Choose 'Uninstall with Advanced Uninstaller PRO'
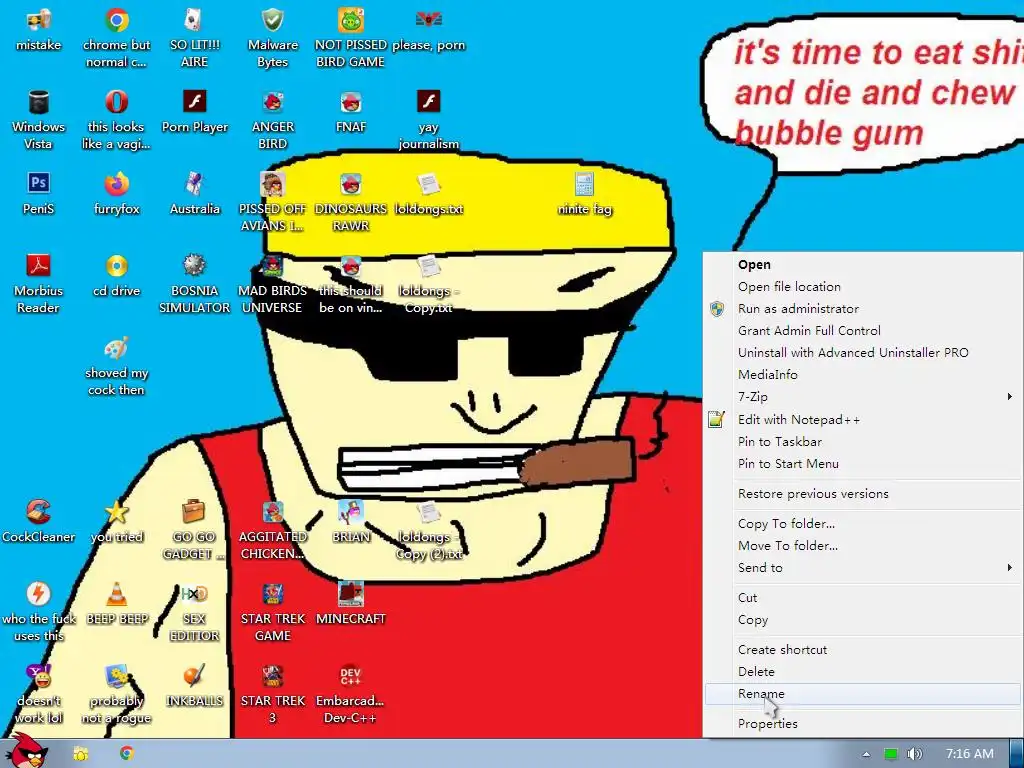Viewport: 1024px width, 768px height. (863, 353)
